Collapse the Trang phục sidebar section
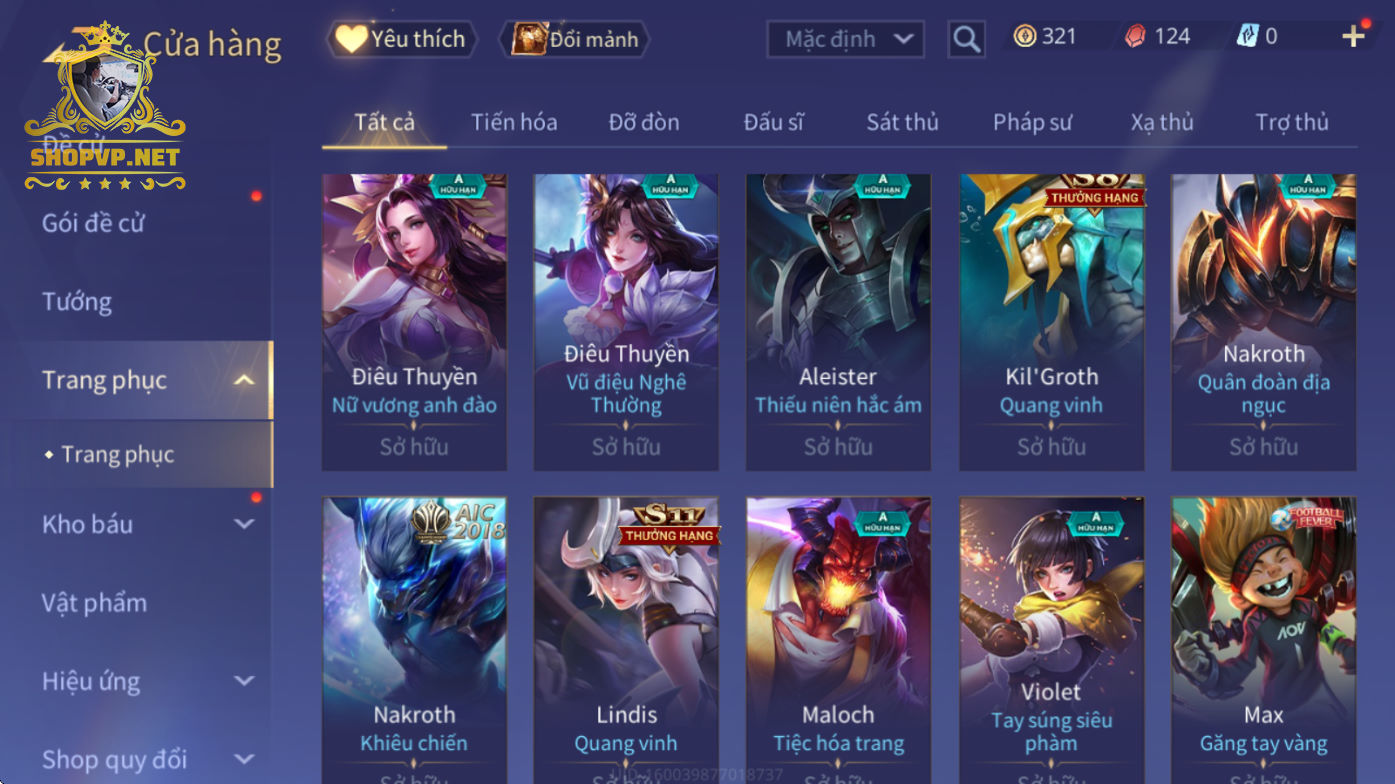 tap(244, 380)
